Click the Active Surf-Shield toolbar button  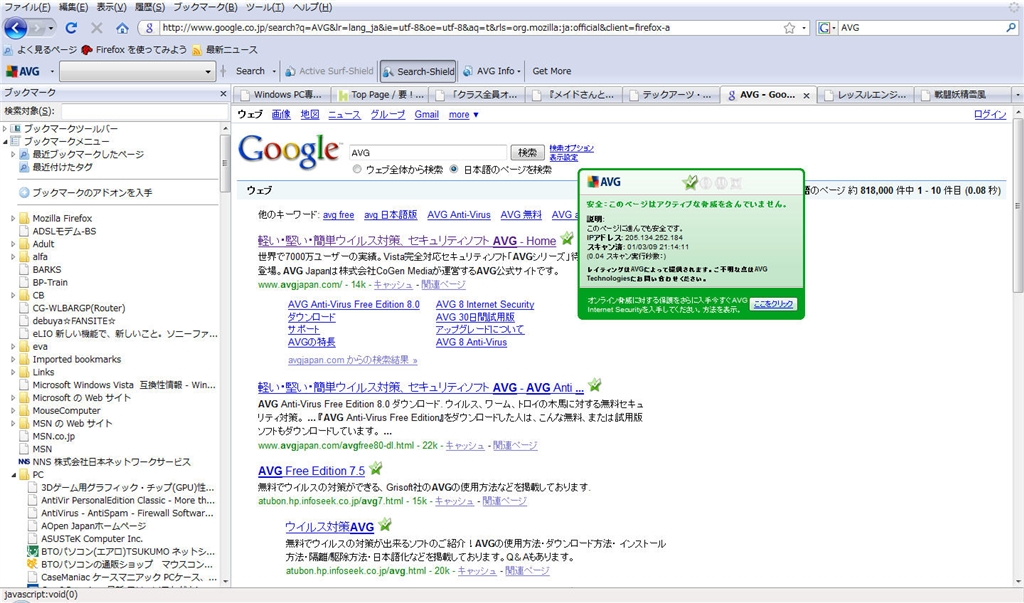click(x=329, y=71)
